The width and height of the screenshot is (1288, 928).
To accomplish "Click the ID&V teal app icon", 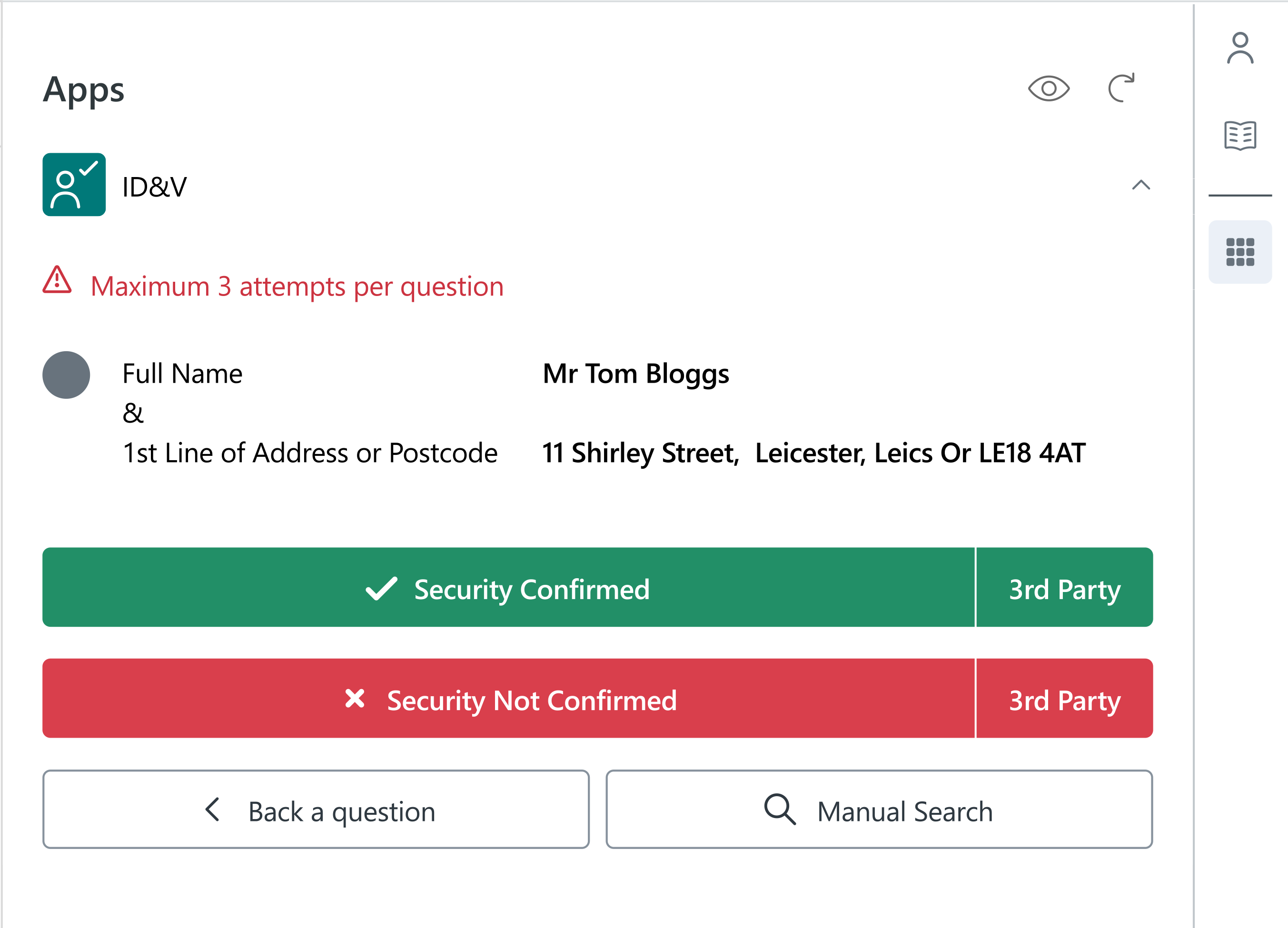I will click(x=74, y=185).
